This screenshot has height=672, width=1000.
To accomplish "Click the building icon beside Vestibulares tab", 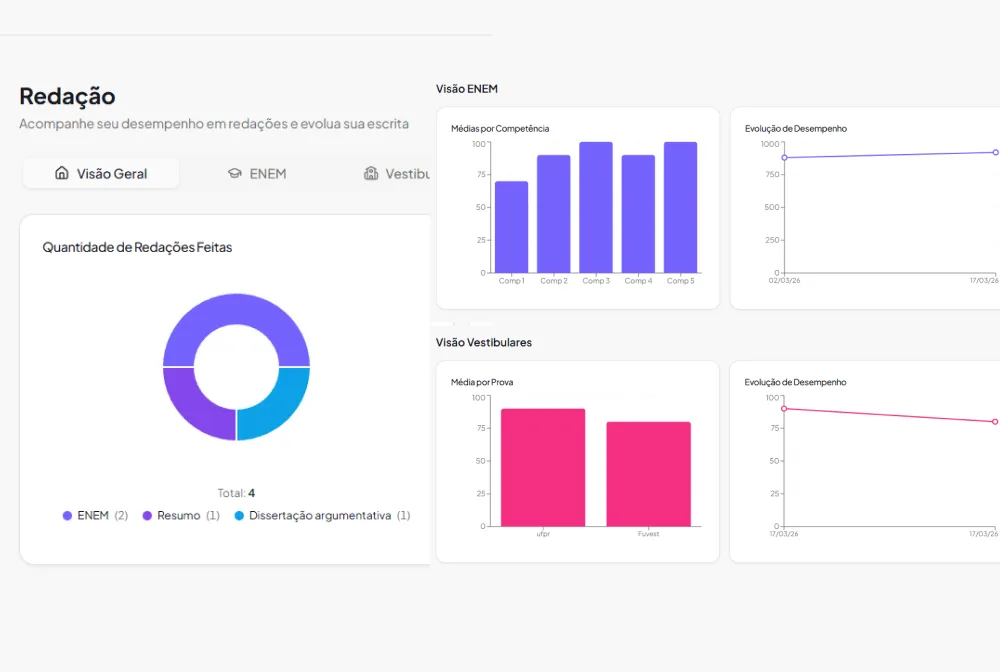I will pos(371,173).
